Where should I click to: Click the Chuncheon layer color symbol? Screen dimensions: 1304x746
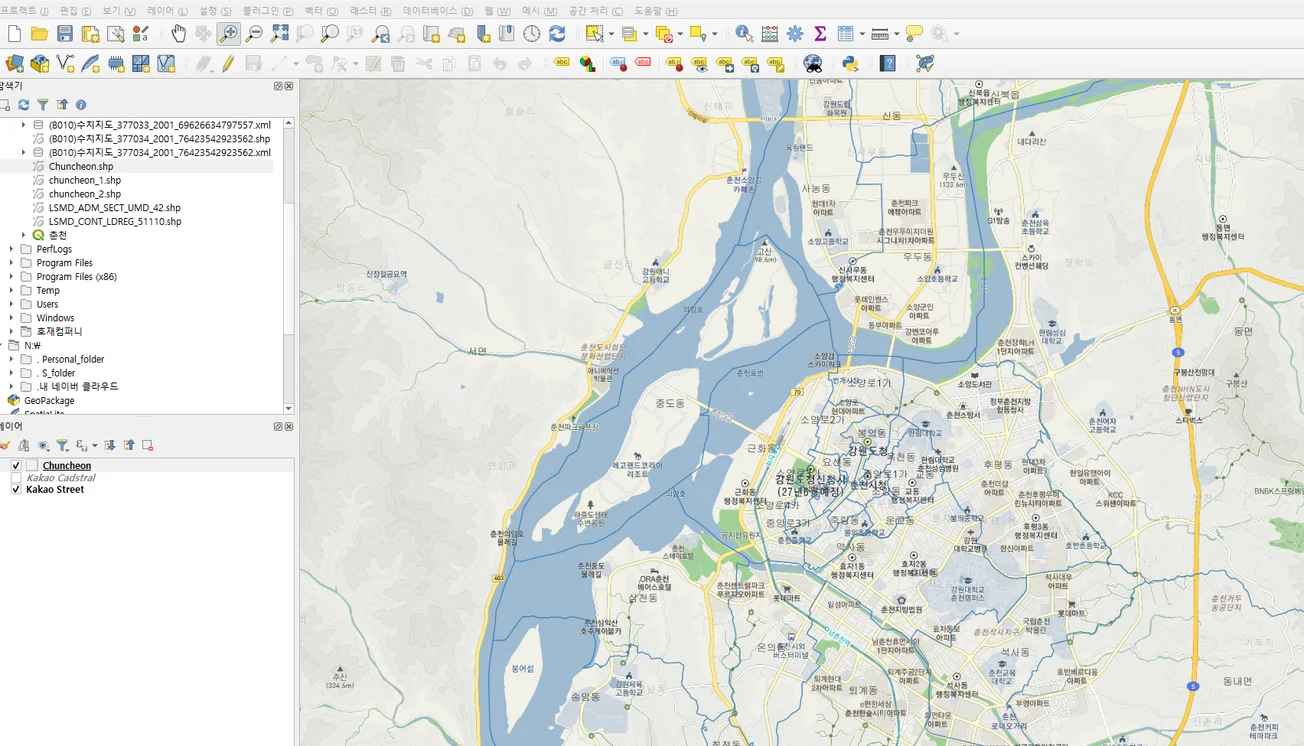point(32,466)
